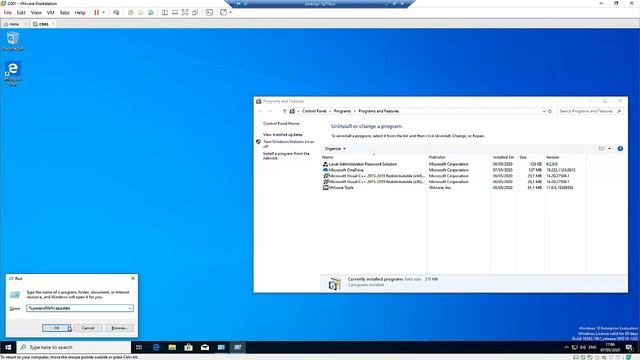
Task: Open Microsoft Store from the taskbar
Action: 189,347
